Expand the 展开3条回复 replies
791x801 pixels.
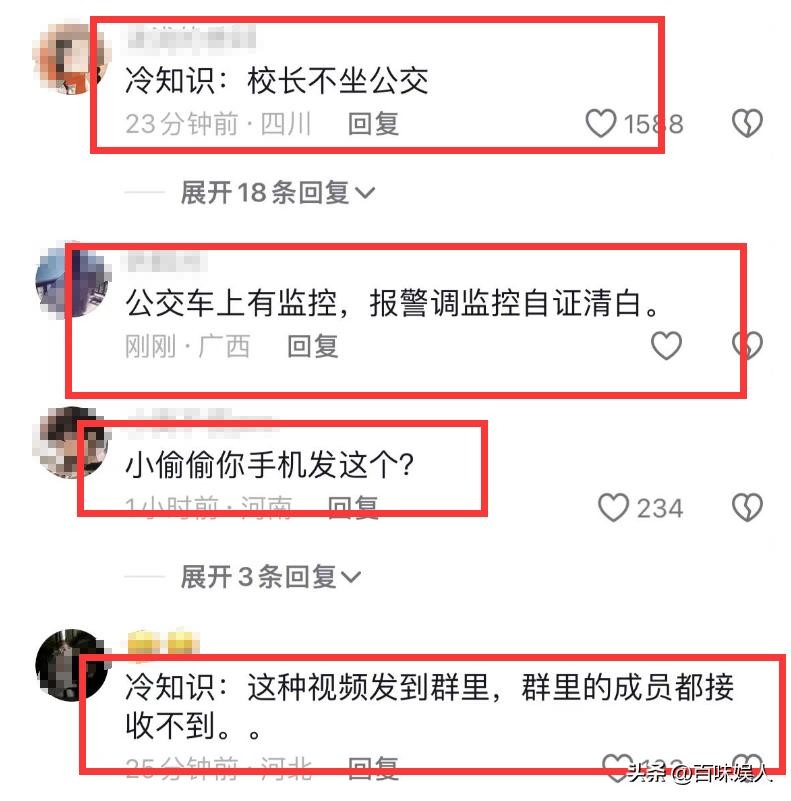(x=271, y=577)
